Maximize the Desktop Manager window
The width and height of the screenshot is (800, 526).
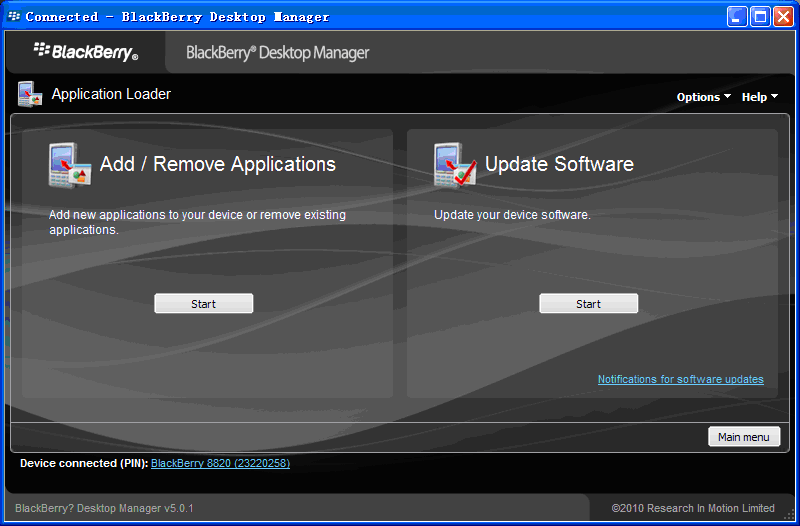coord(760,17)
